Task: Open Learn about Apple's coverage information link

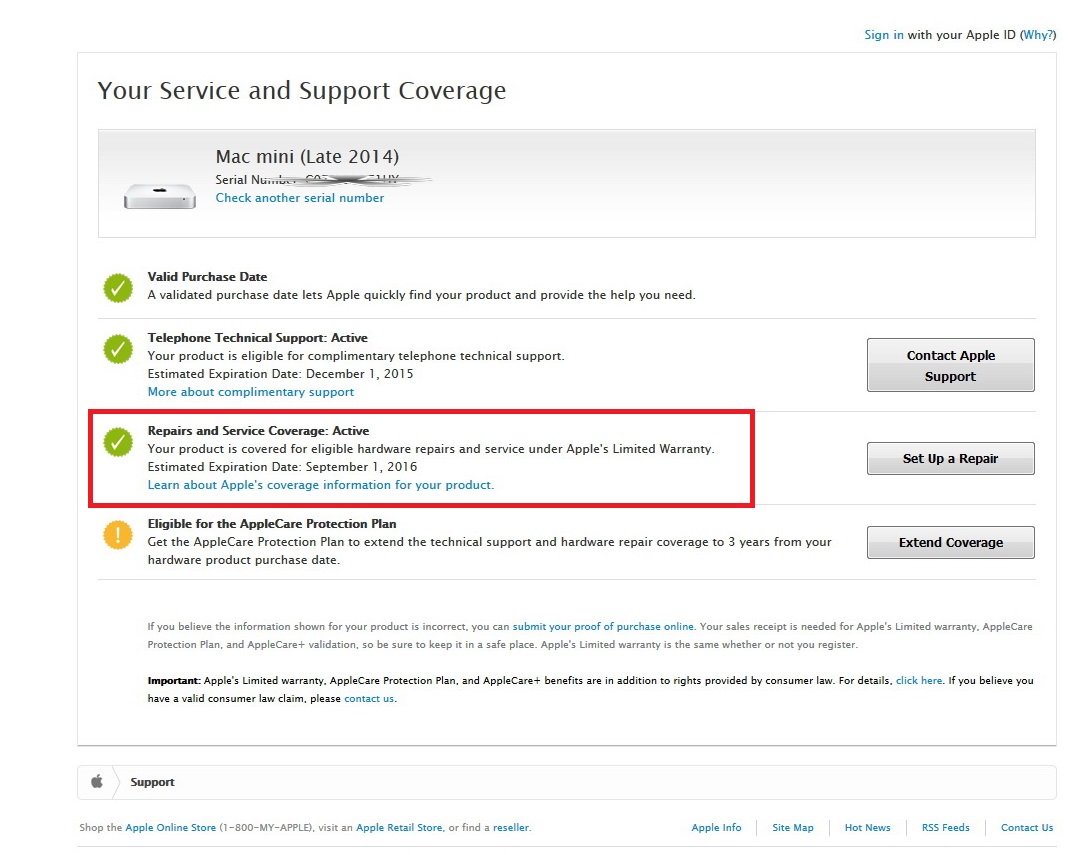Action: click(x=321, y=485)
